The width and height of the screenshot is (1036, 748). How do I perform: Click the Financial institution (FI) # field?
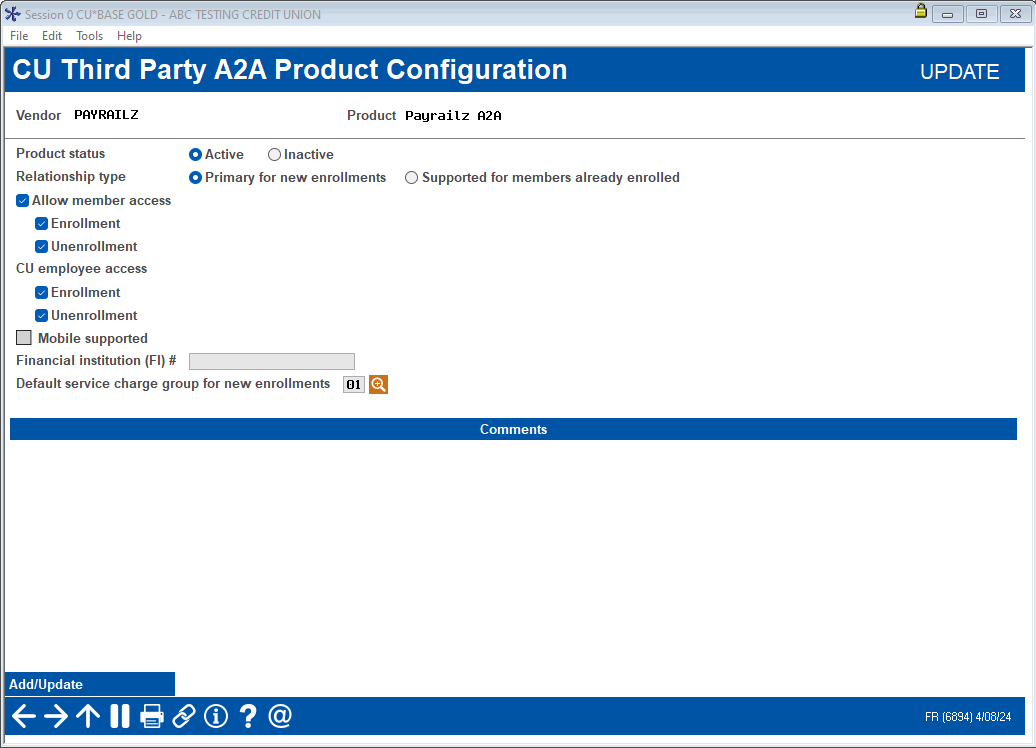click(272, 361)
